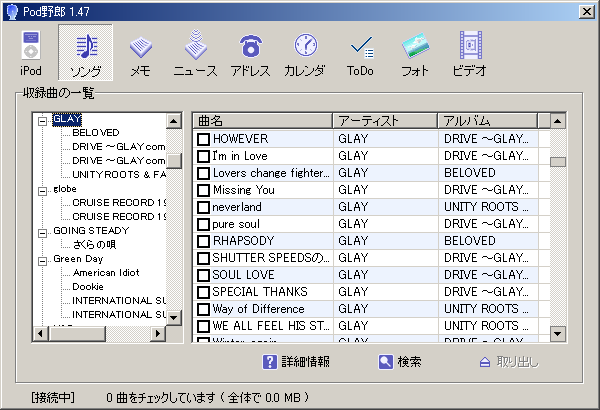Open the アドレス telephone icon

251,45
